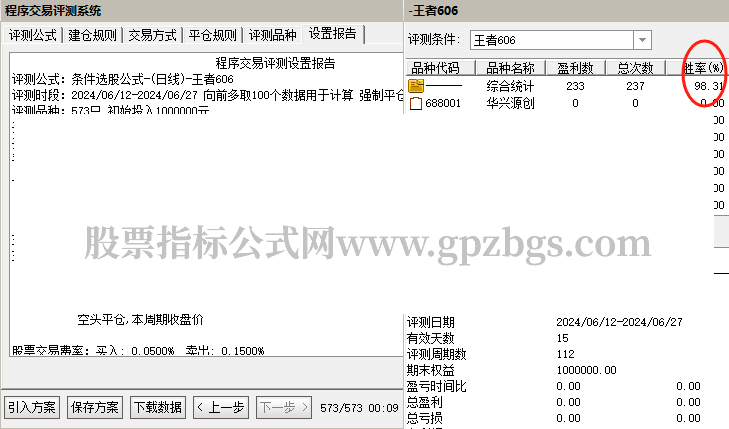Sort by the 品种名称 column header
Image resolution: width=729 pixels, height=429 pixels.
coord(510,68)
